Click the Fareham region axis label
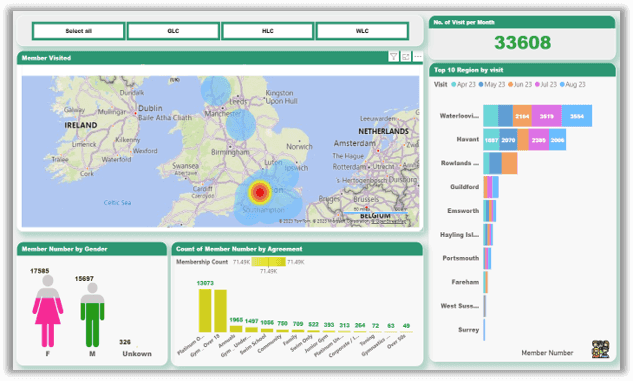 (x=465, y=282)
